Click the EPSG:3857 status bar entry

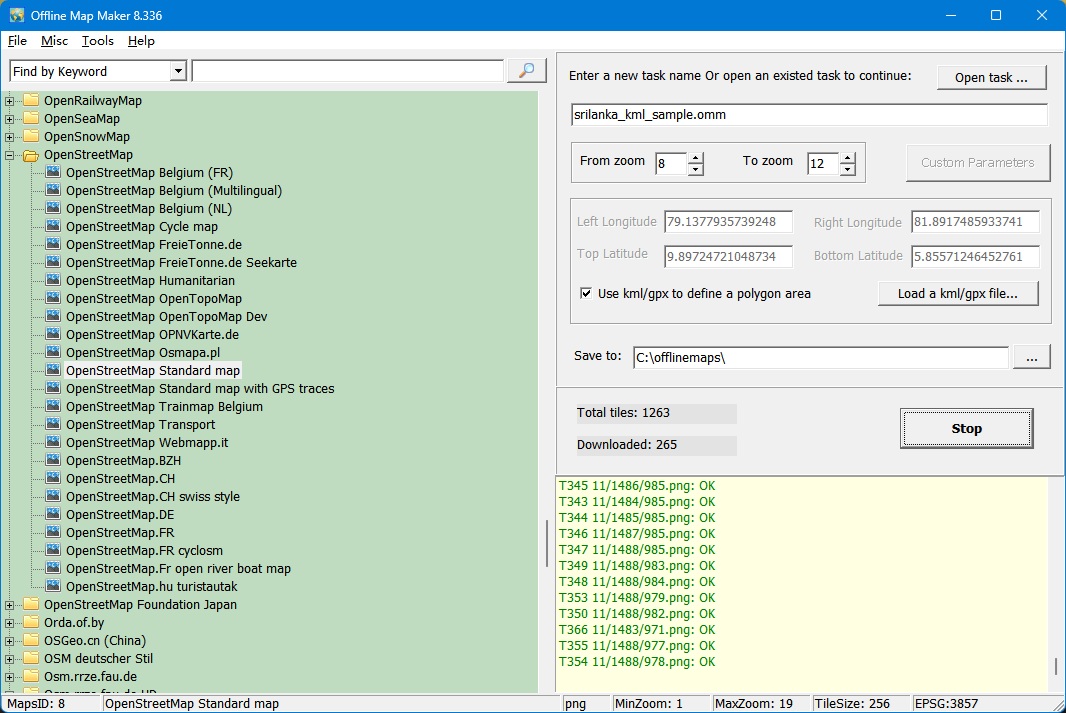pos(946,704)
